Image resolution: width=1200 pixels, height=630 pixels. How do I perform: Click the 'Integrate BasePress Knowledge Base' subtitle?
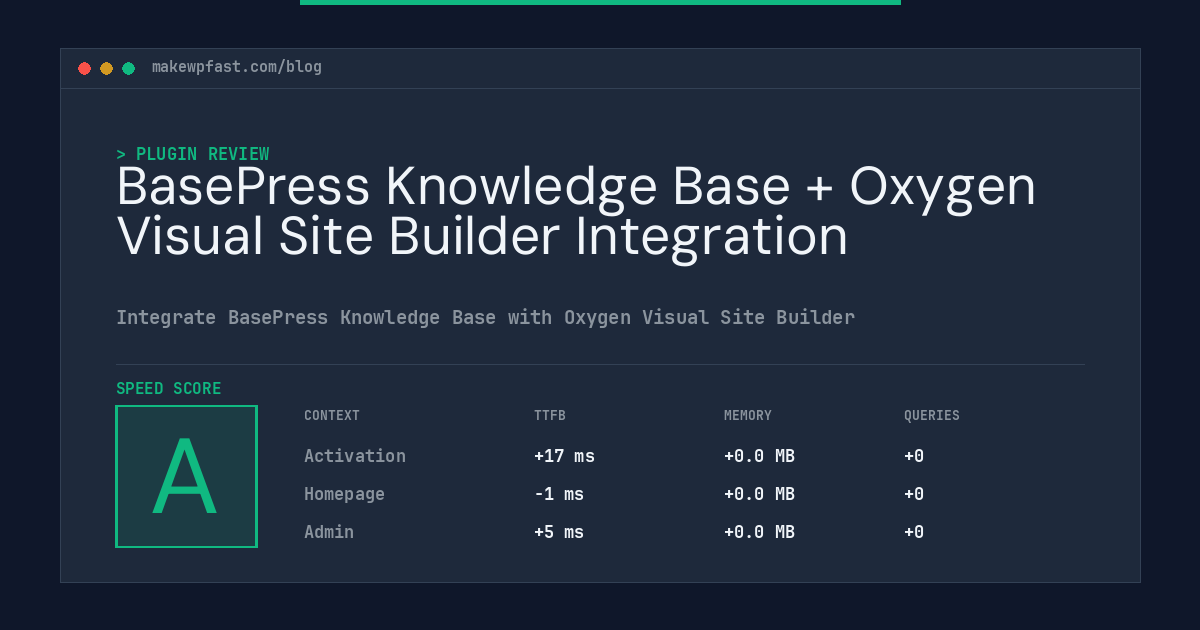[x=485, y=318]
